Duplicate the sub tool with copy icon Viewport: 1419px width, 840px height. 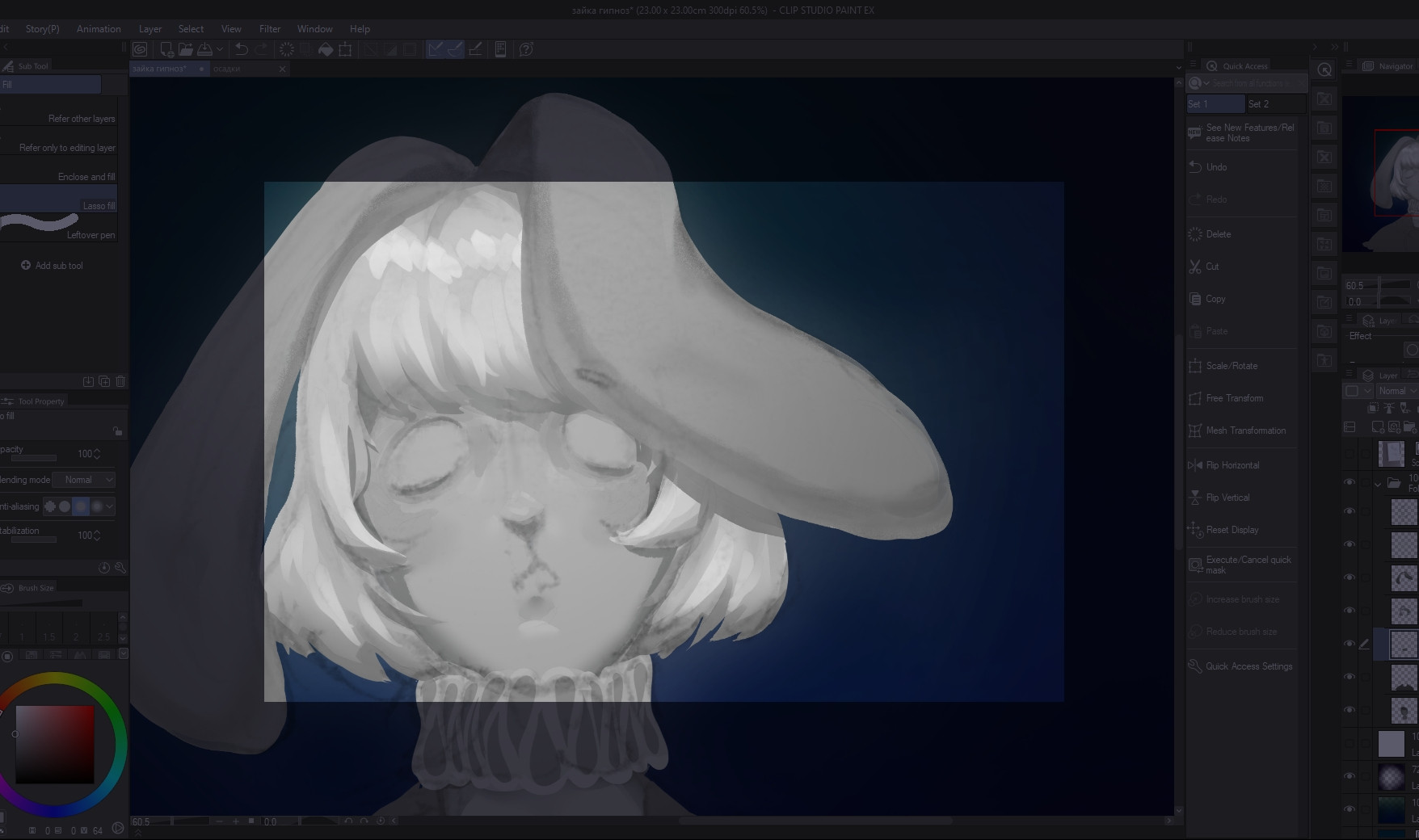(104, 381)
